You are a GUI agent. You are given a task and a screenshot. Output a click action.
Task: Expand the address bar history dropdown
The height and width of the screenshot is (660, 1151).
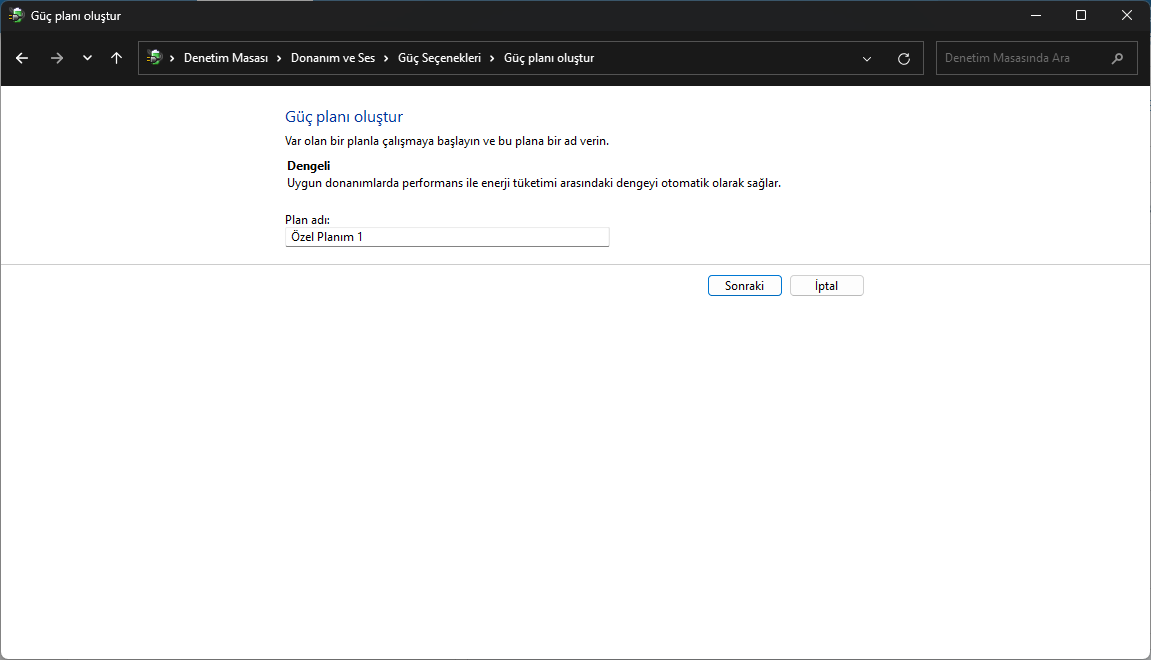(x=867, y=59)
